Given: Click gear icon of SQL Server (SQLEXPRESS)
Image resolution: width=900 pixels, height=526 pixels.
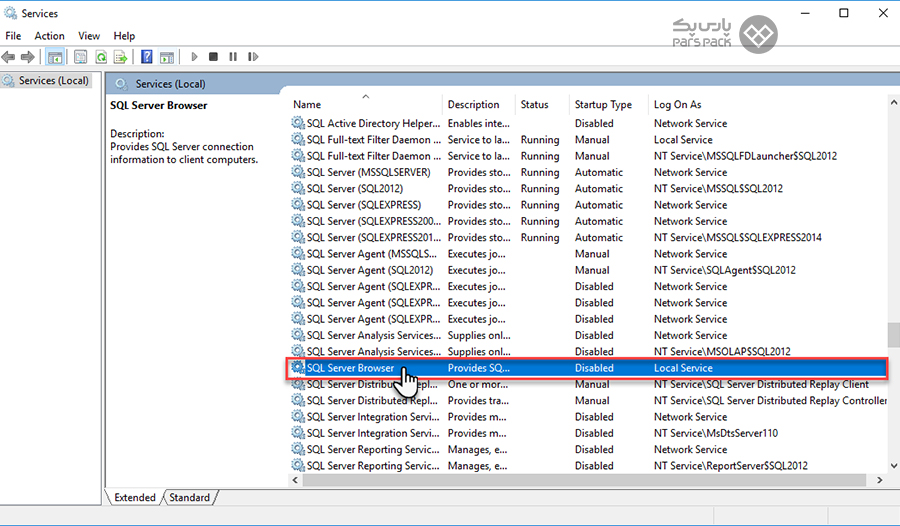Looking at the screenshot, I should (x=298, y=204).
